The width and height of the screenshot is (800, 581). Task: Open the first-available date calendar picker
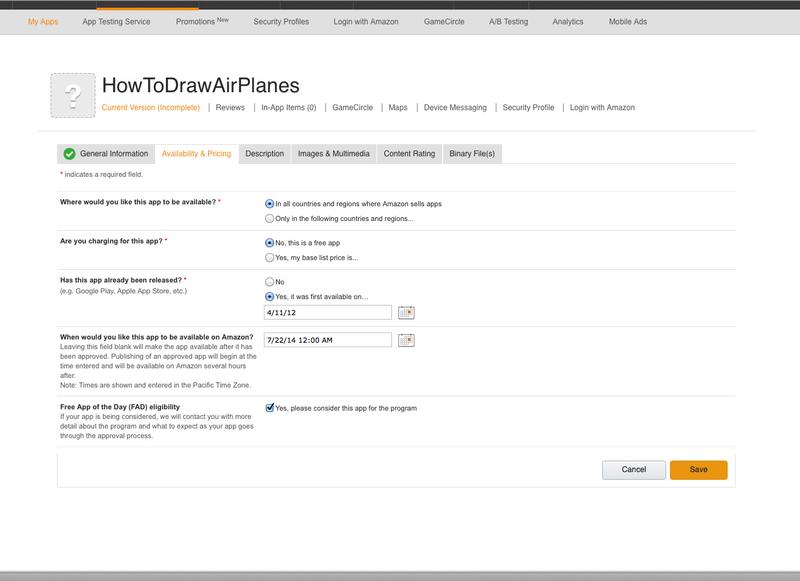pyautogui.click(x=406, y=312)
